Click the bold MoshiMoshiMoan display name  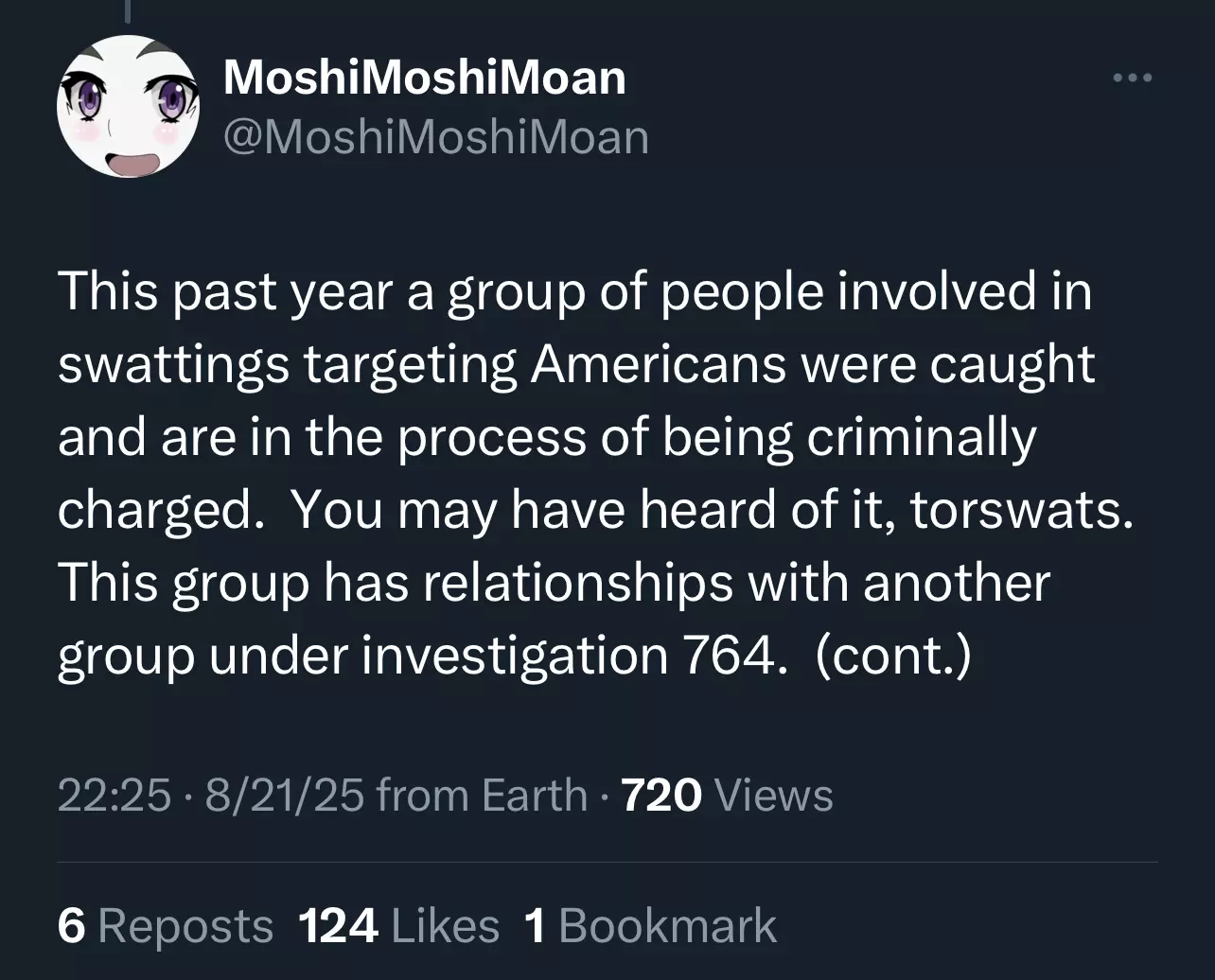click(425, 78)
